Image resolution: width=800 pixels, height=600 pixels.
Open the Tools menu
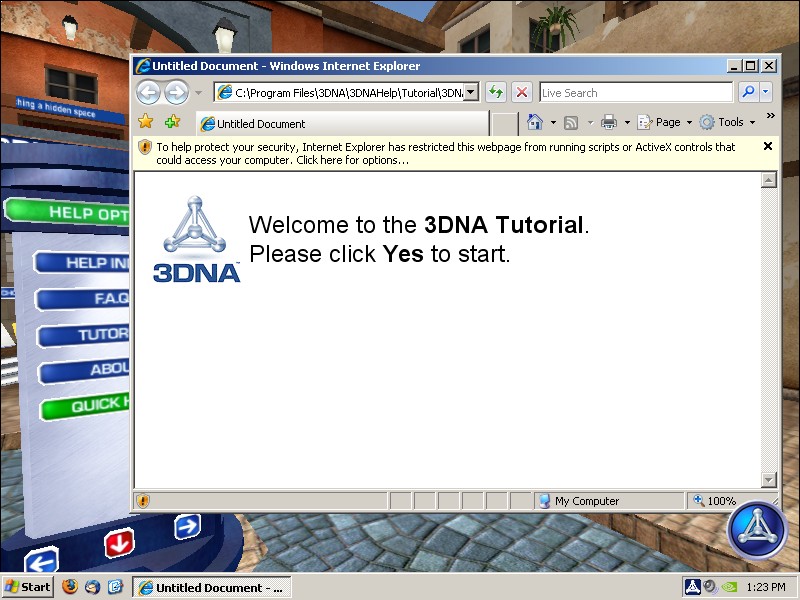(x=727, y=122)
